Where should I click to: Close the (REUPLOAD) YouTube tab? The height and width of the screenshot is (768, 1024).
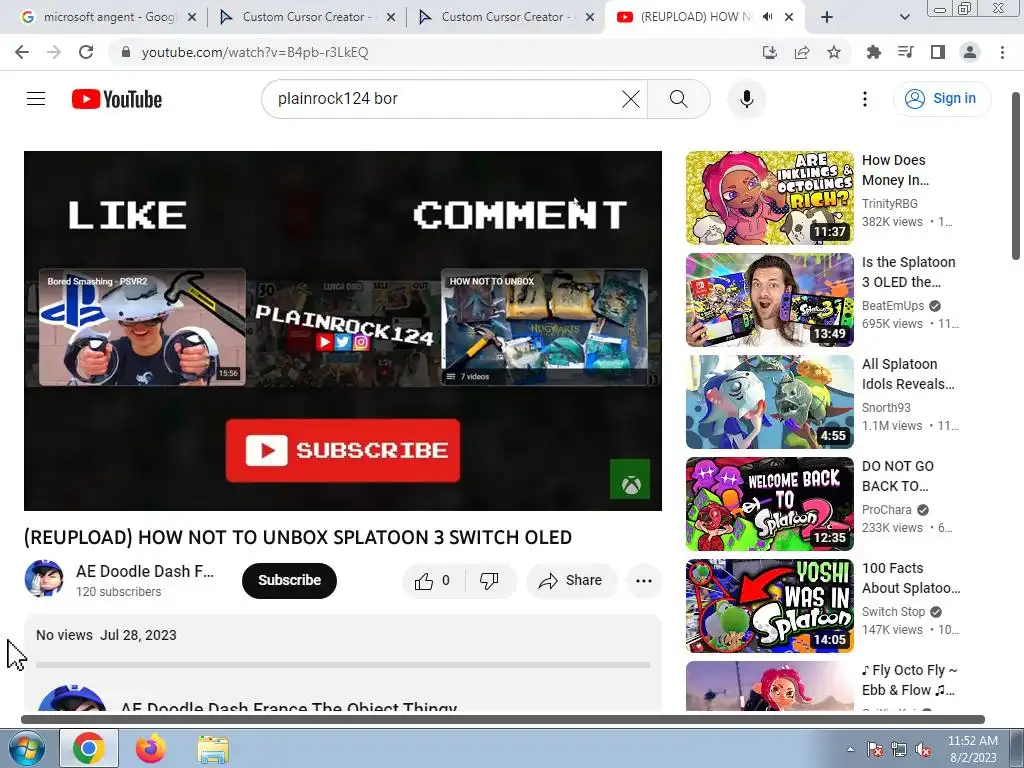[789, 17]
